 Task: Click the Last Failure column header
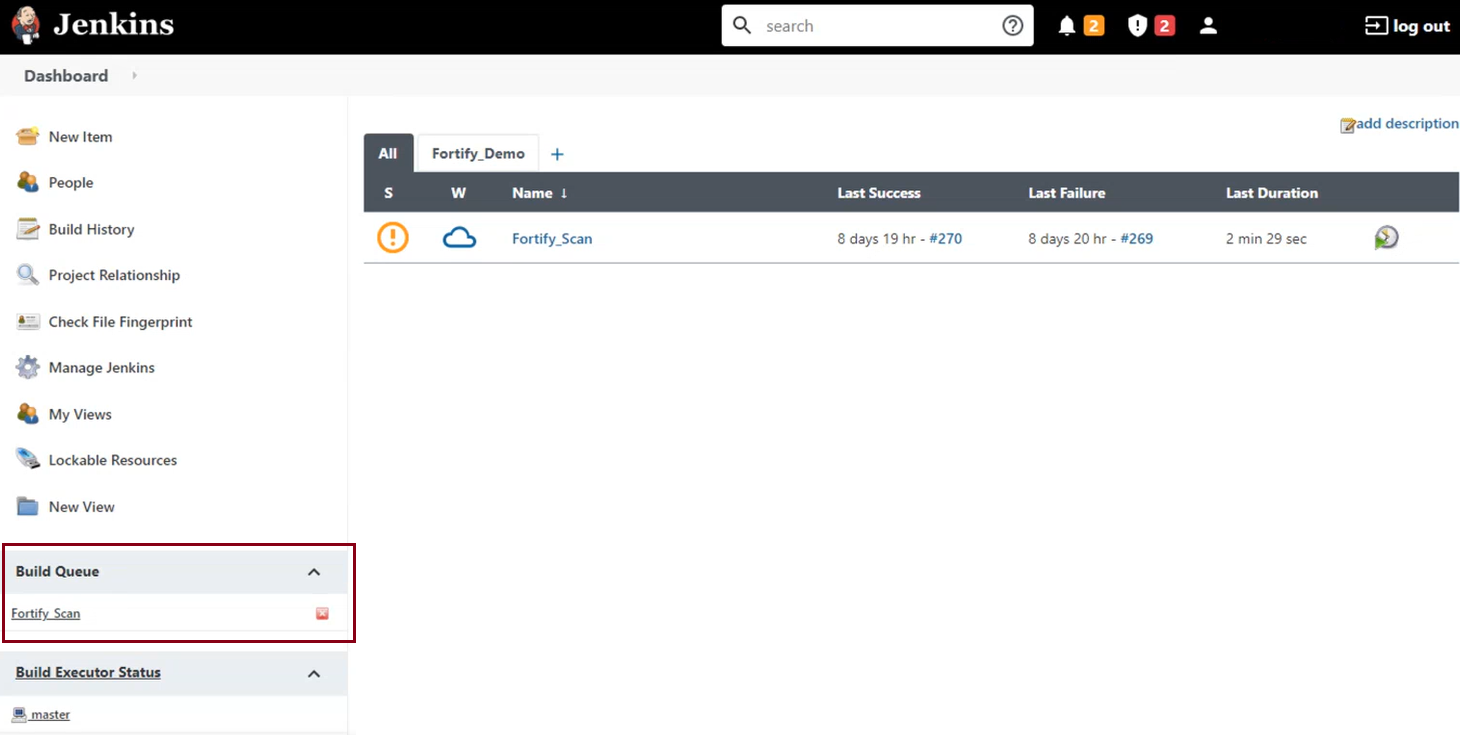point(1067,193)
